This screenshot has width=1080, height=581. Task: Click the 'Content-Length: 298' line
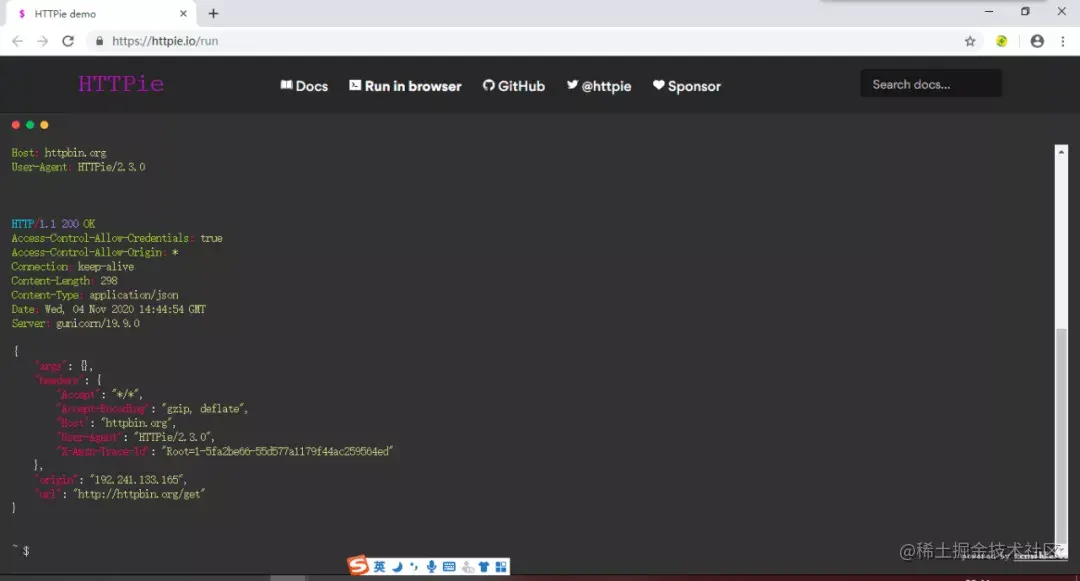pyautogui.click(x=64, y=281)
